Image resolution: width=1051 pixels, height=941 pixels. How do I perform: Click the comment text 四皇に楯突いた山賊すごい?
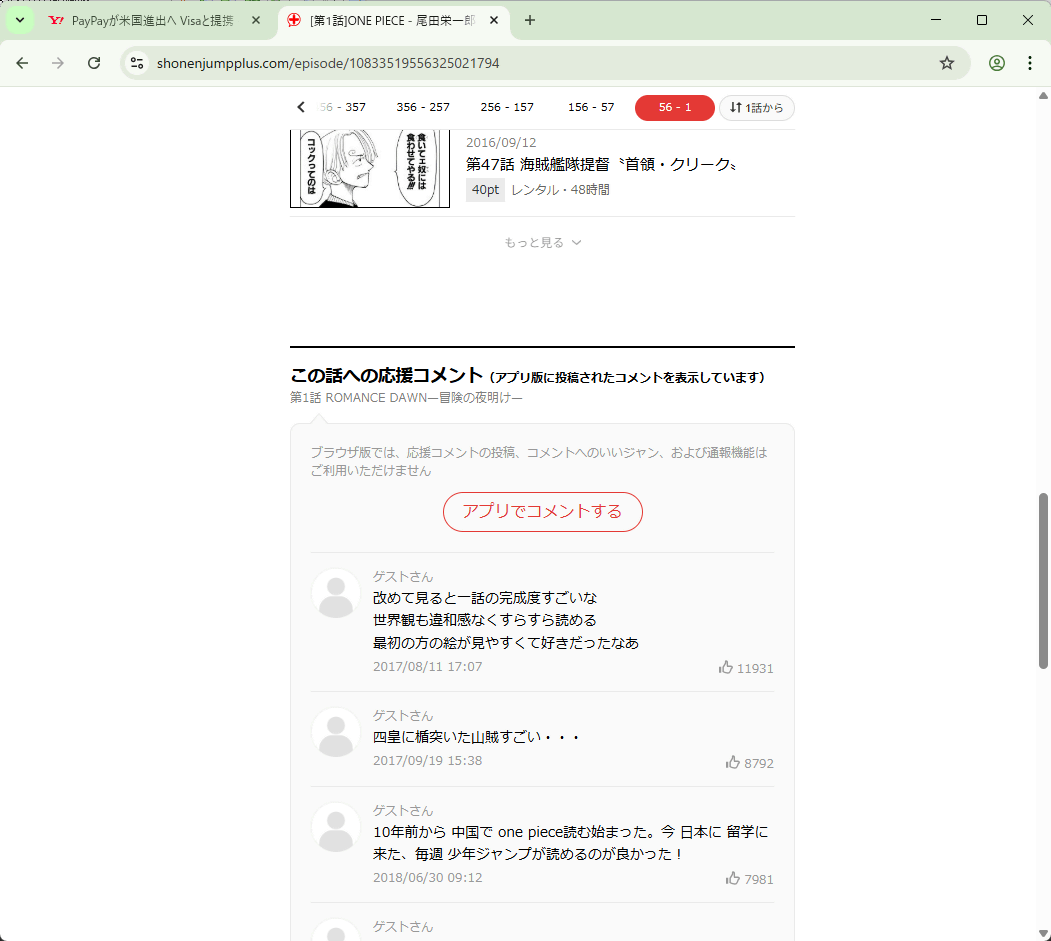coord(476,737)
